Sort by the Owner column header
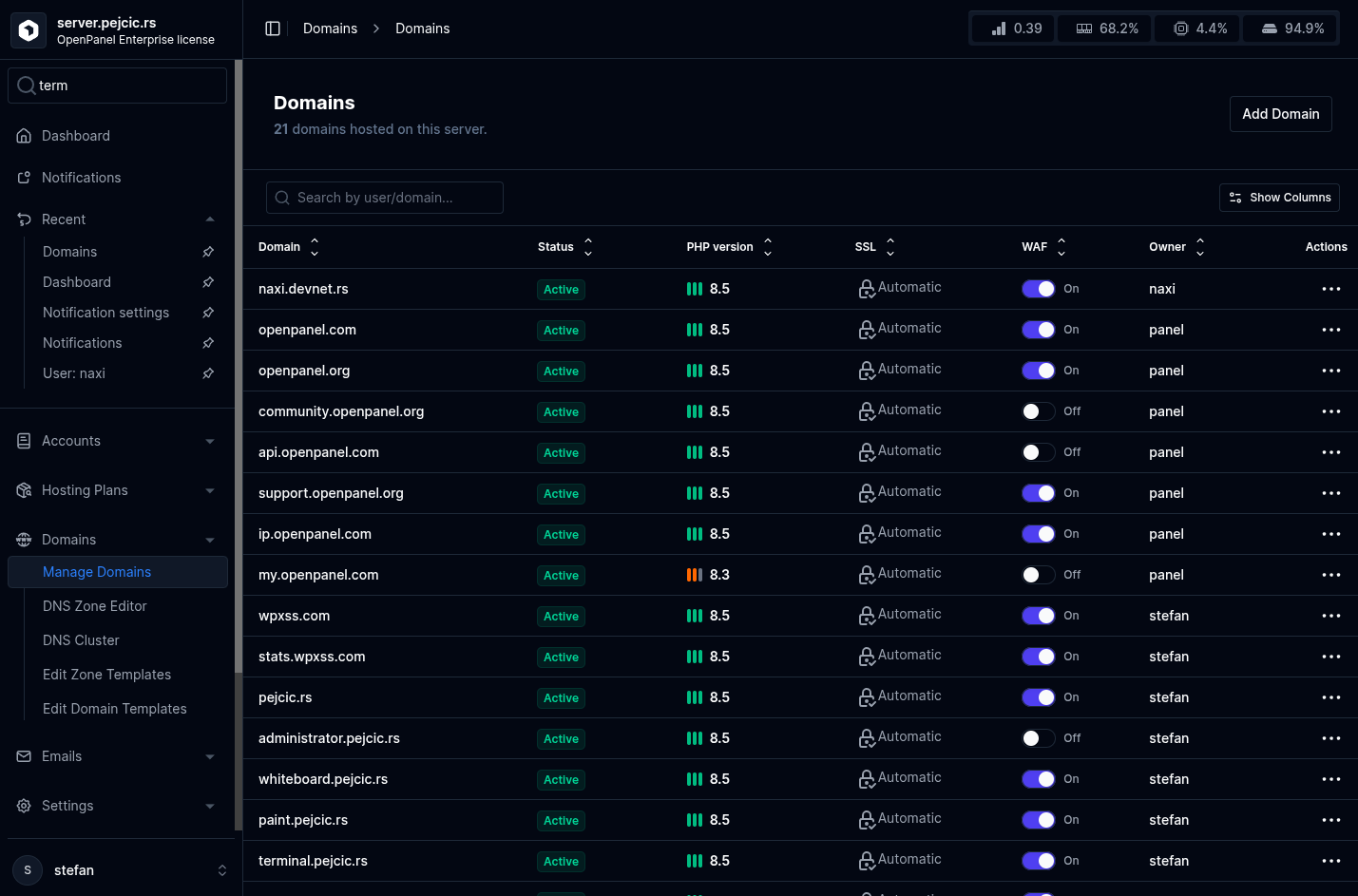This screenshot has height=896, width=1358. [1176, 247]
